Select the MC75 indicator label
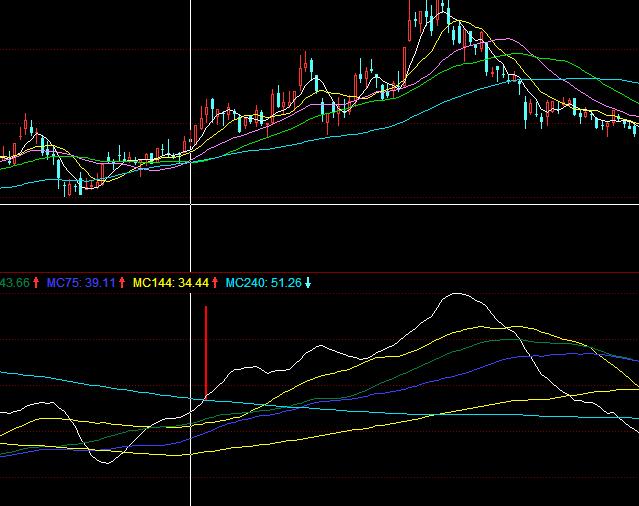This screenshot has height=506, width=639. point(63,284)
